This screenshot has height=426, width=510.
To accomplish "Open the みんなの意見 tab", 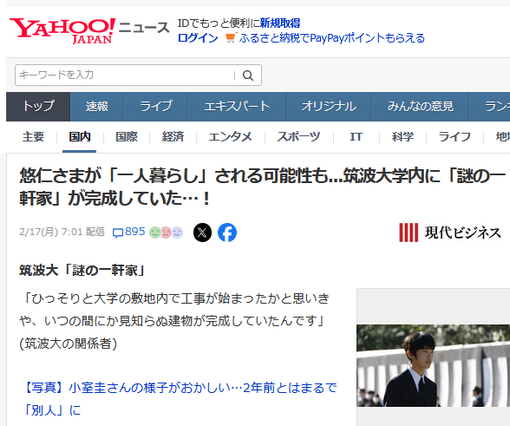I will (420, 106).
